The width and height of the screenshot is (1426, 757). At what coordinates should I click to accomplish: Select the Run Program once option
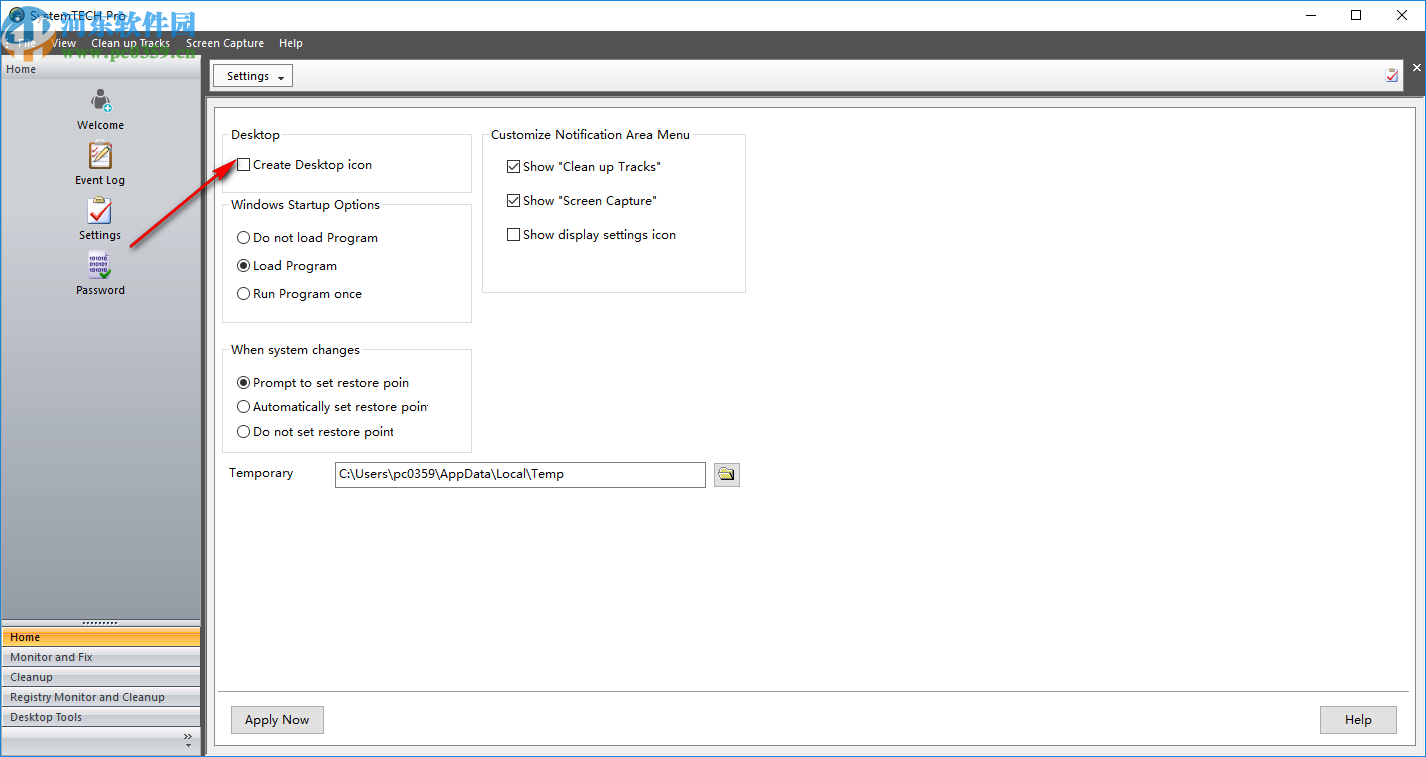pos(243,293)
